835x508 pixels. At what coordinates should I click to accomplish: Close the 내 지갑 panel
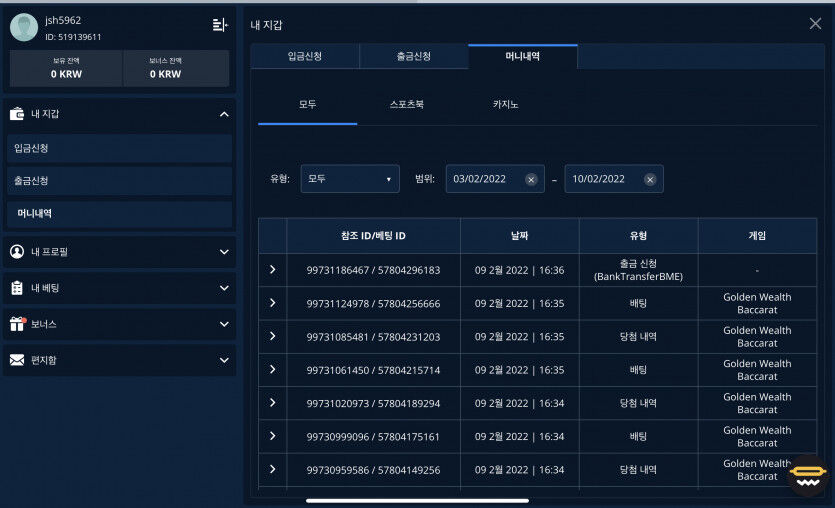(x=815, y=23)
